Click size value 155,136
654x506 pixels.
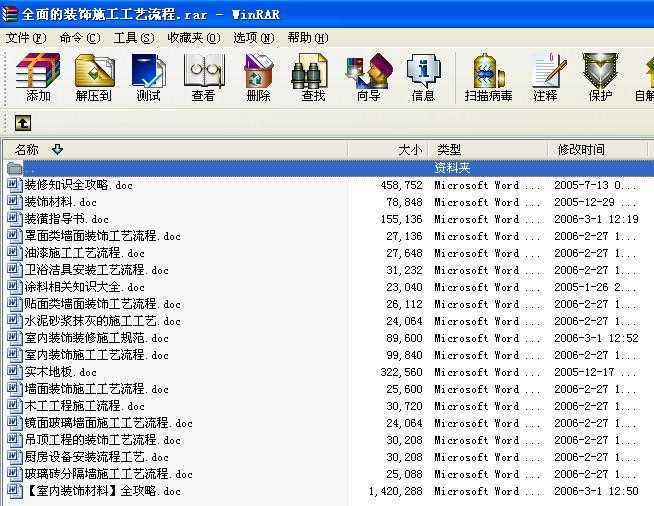tap(401, 219)
